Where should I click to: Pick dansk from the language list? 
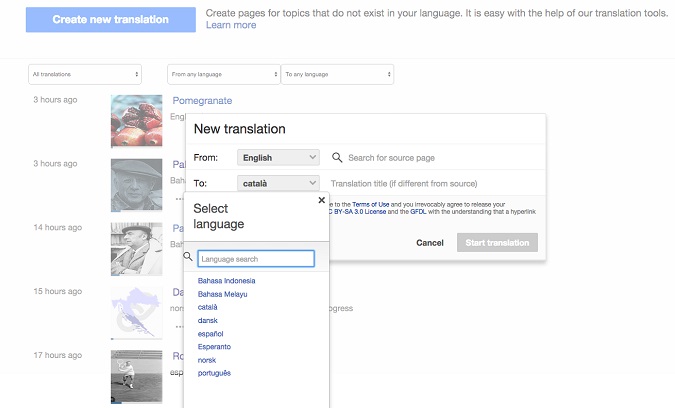point(210,320)
